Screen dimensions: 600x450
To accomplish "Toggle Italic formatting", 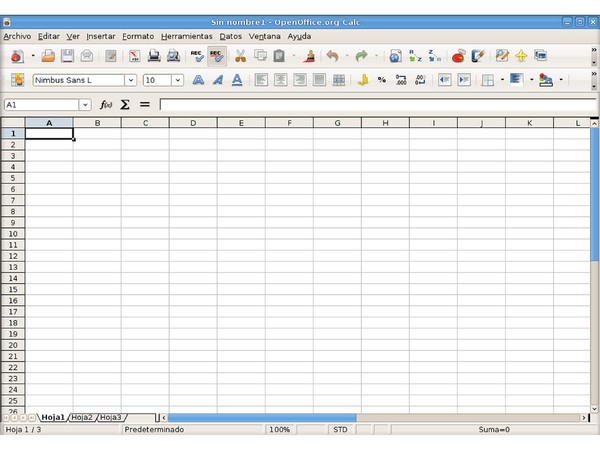I will (x=218, y=80).
